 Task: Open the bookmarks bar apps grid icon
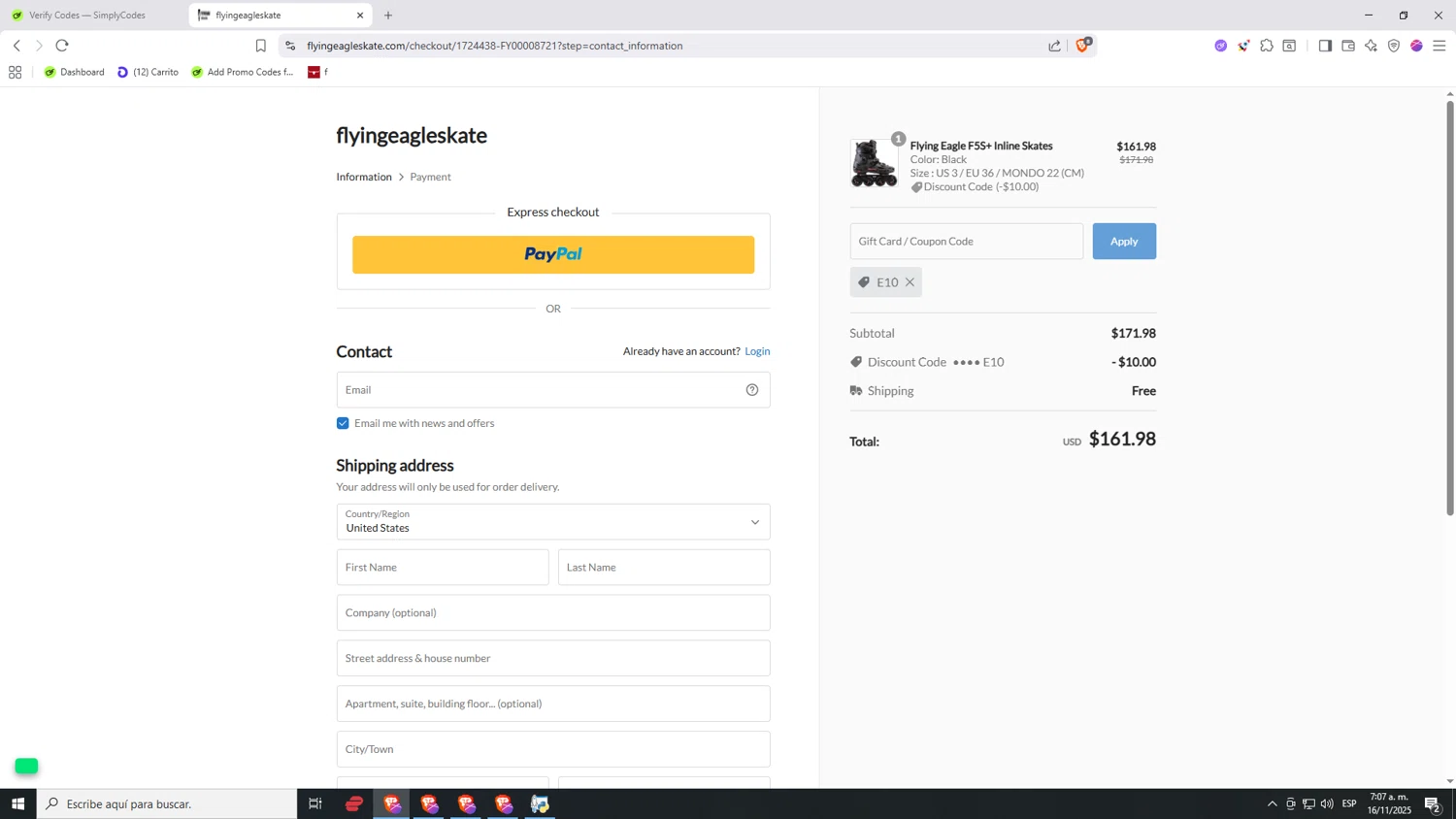tap(15, 72)
